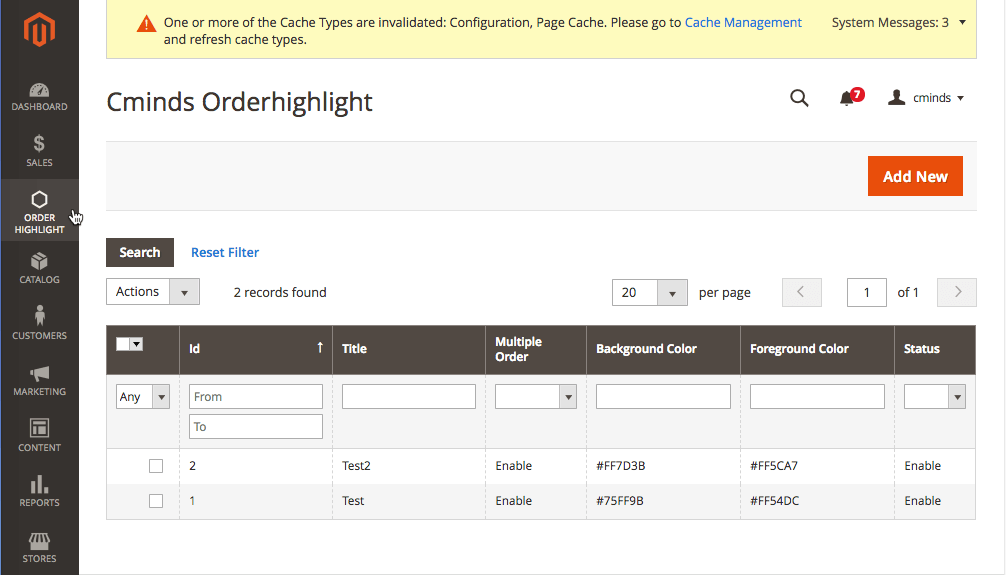Click the Title filter input field

(408, 397)
